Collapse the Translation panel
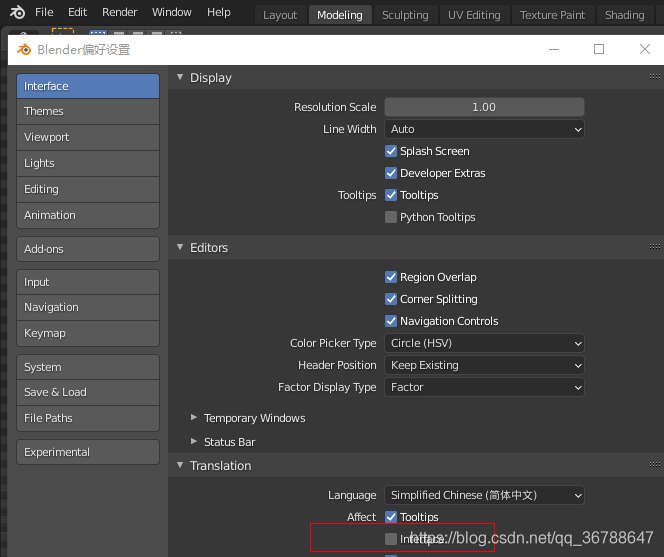Screen dimensions: 664x557 (180, 465)
